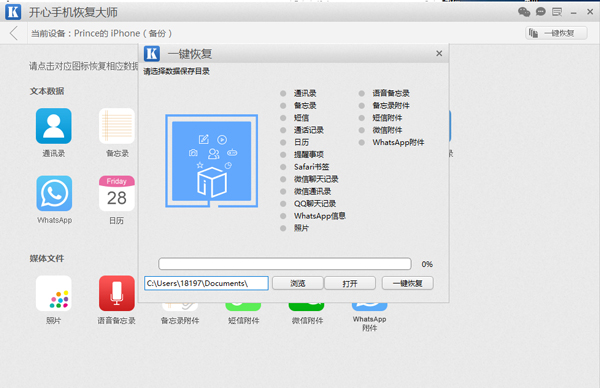Click the 一键恢复 button in dialog bottom
Screen dimensions: 600x388
pos(408,283)
